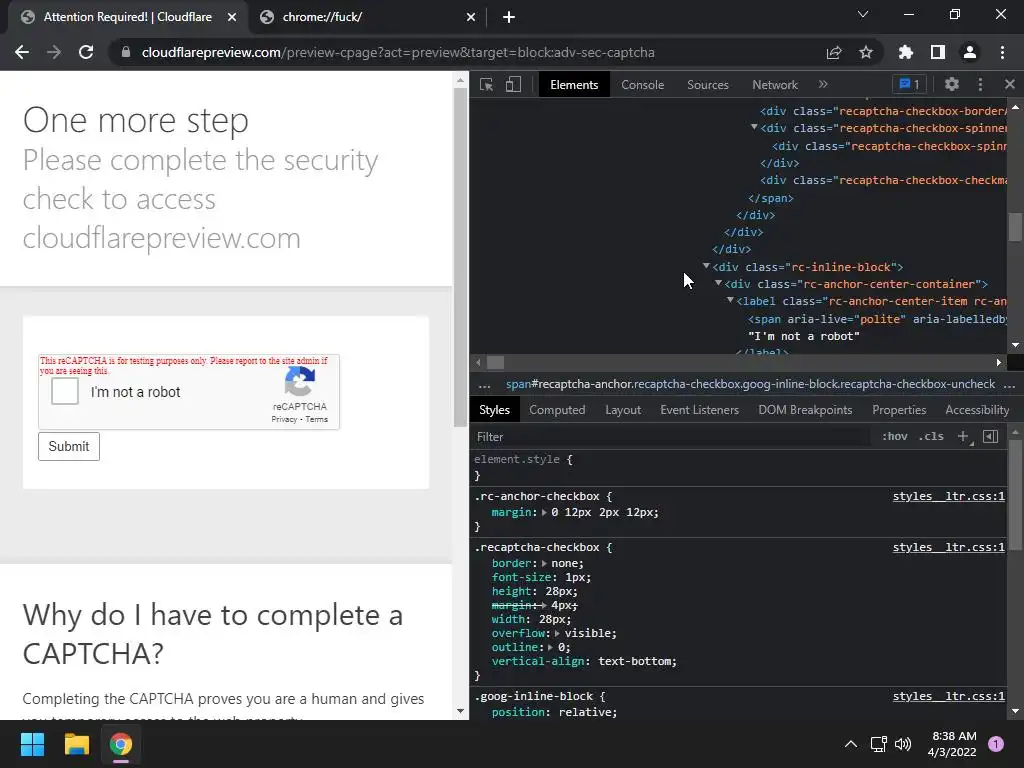Image resolution: width=1024 pixels, height=768 pixels.
Task: Open the Properties tab
Action: point(899,409)
